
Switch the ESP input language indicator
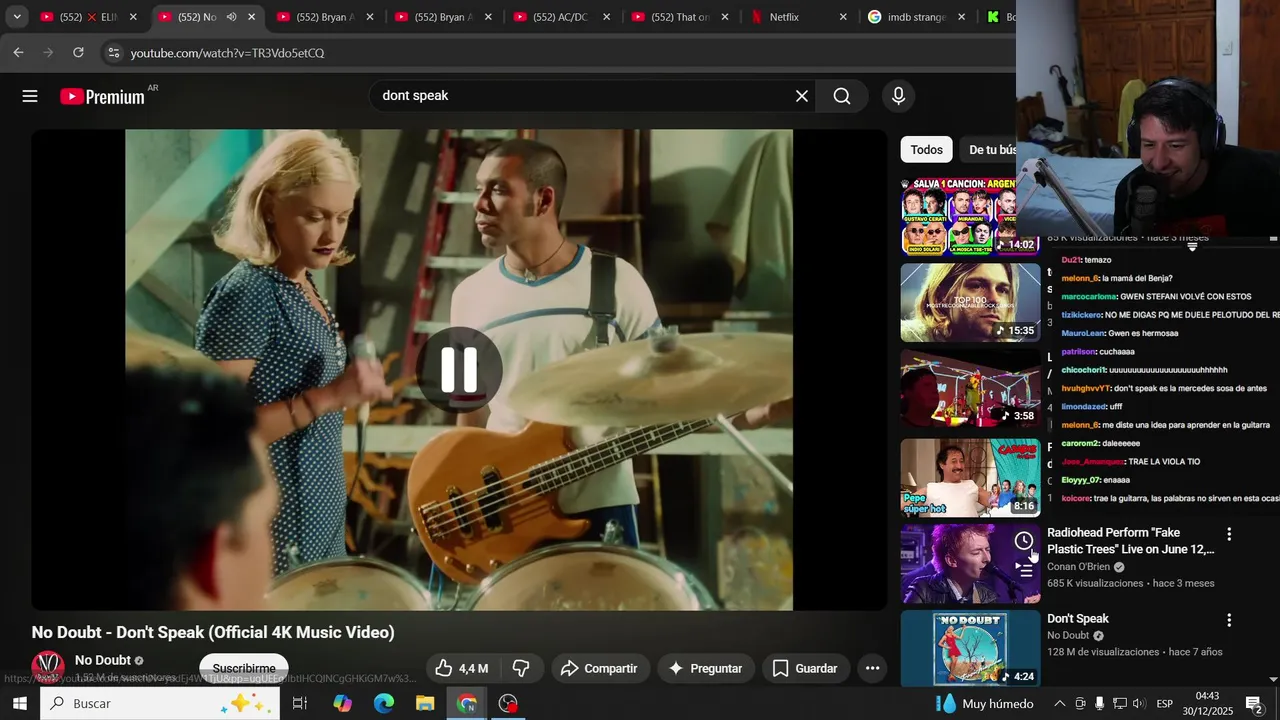[1164, 704]
